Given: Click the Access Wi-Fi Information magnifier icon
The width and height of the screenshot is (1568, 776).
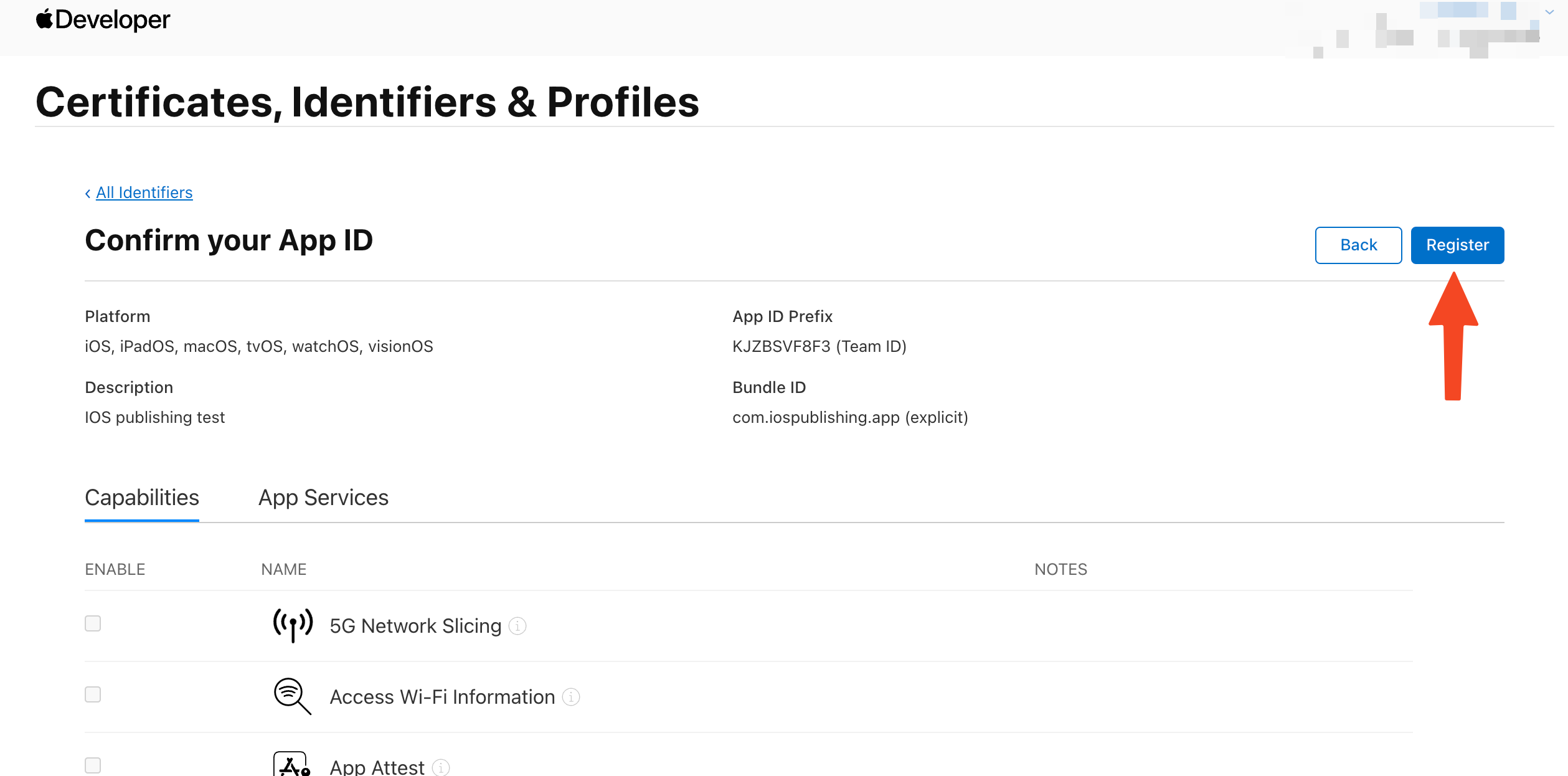Looking at the screenshot, I should point(292,696).
